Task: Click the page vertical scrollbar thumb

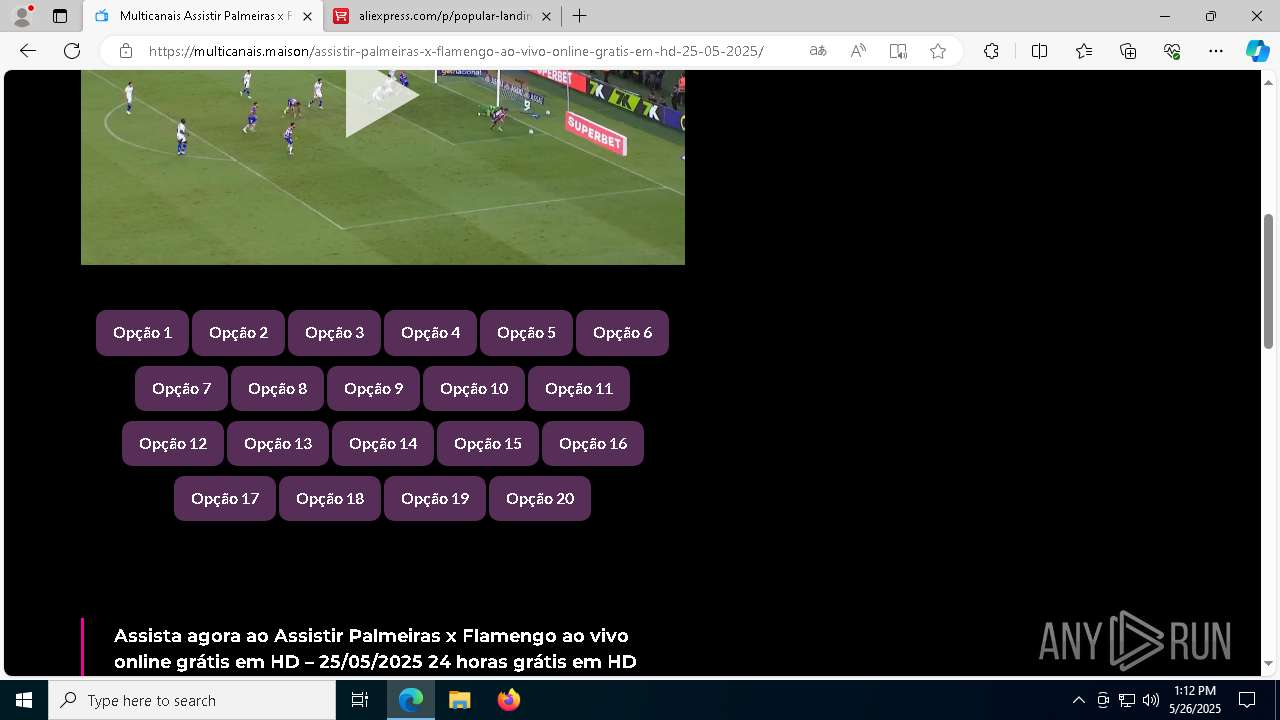Action: click(1268, 281)
